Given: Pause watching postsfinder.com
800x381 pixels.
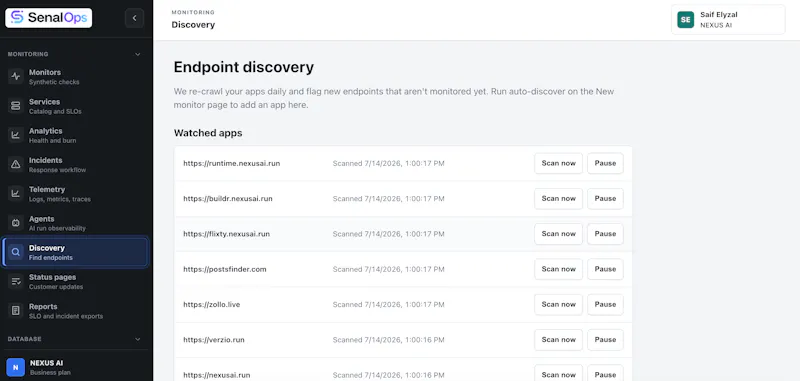Looking at the screenshot, I should click(x=605, y=269).
